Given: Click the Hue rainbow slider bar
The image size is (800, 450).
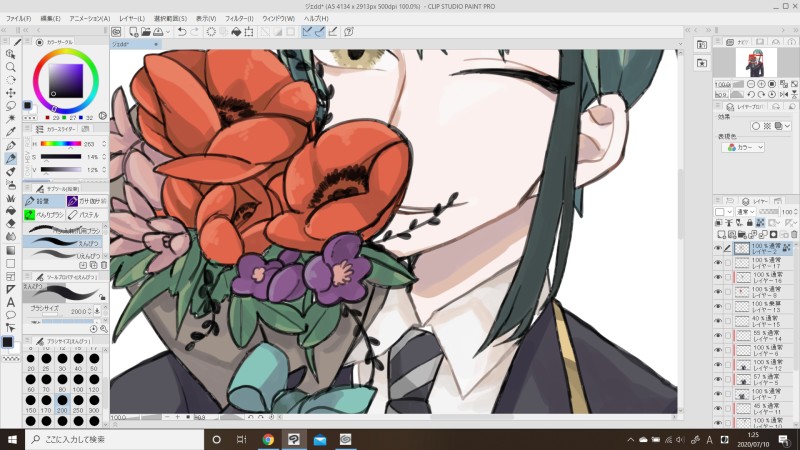Looking at the screenshot, I should [61, 144].
